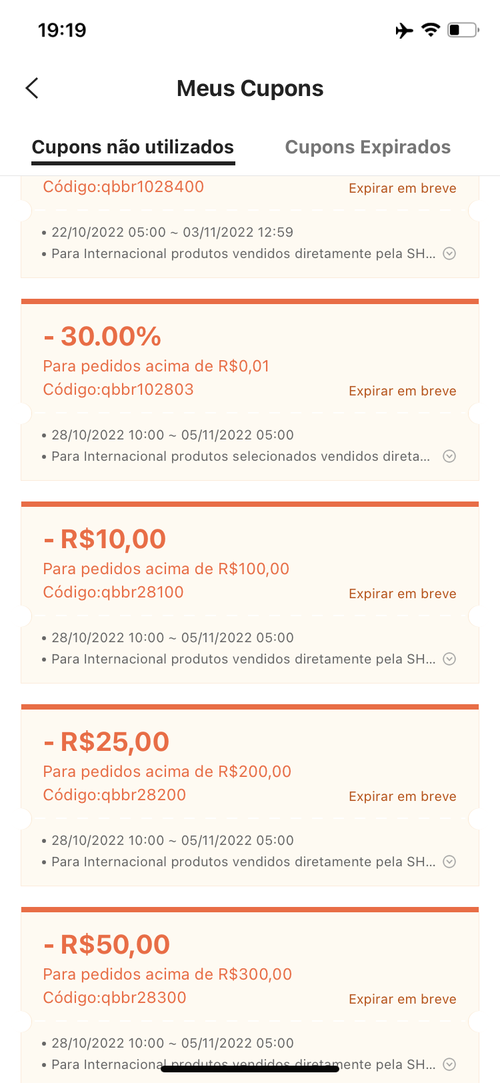Tap the back arrow icon
Image resolution: width=500 pixels, height=1083 pixels.
[32, 88]
